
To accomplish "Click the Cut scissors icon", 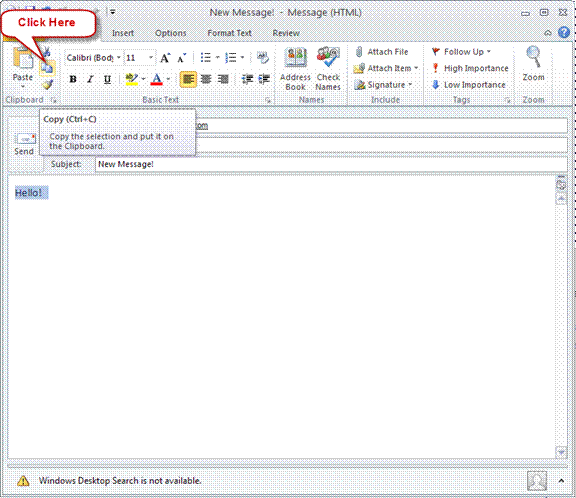I will [46, 52].
